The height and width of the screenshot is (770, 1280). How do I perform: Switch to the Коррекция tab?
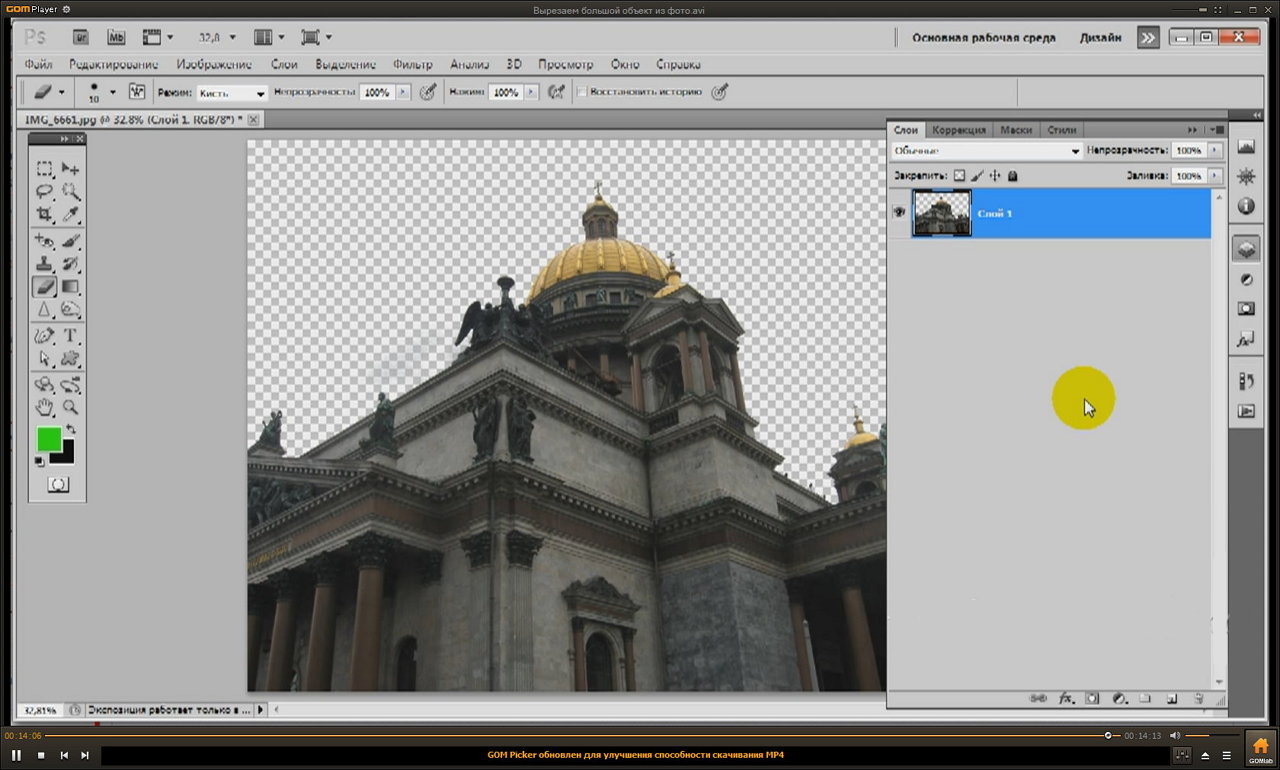(958, 130)
